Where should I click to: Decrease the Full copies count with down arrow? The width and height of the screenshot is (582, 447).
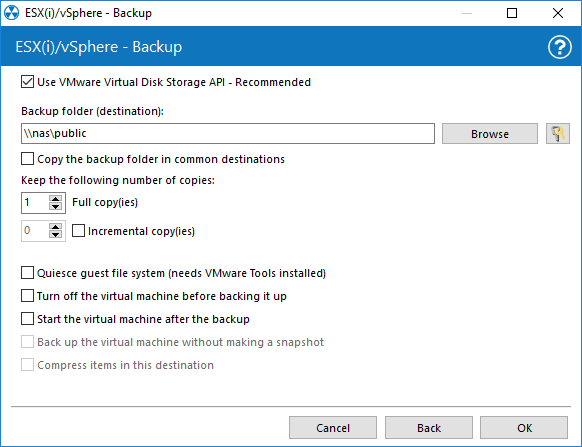tap(56, 206)
